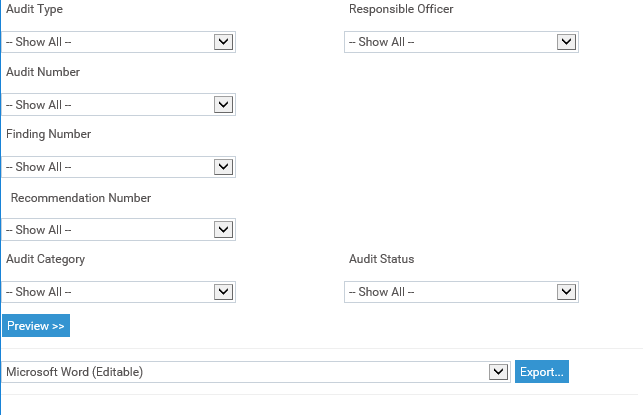This screenshot has height=415, width=643.
Task: Click the Audit Type dropdown arrow button
Action: click(223, 42)
